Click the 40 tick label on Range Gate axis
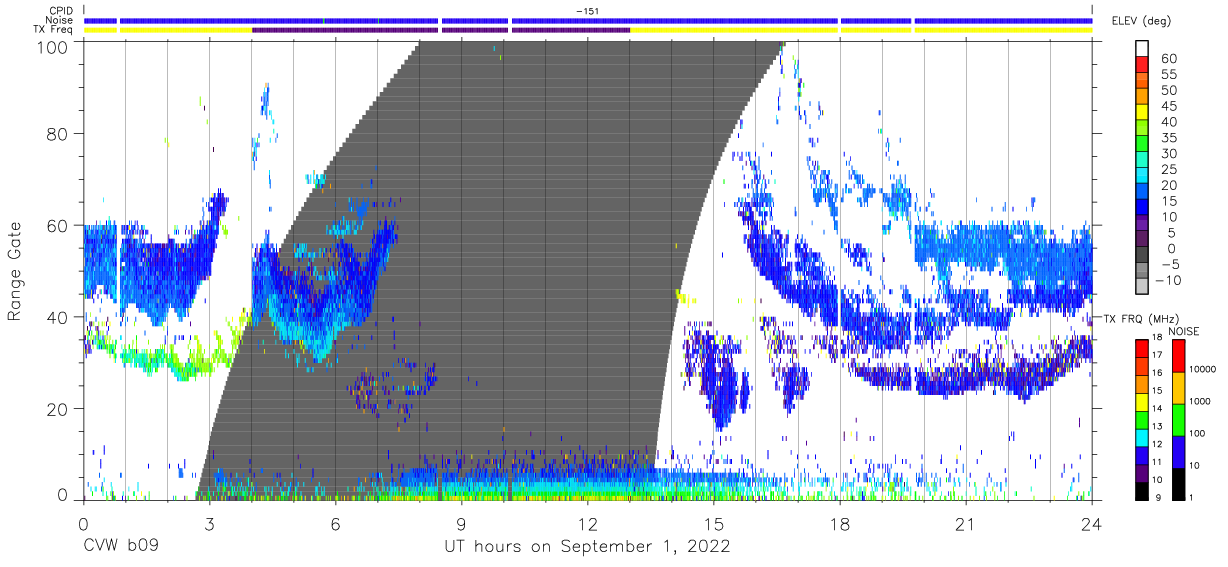The image size is (1228, 567). [x=59, y=317]
